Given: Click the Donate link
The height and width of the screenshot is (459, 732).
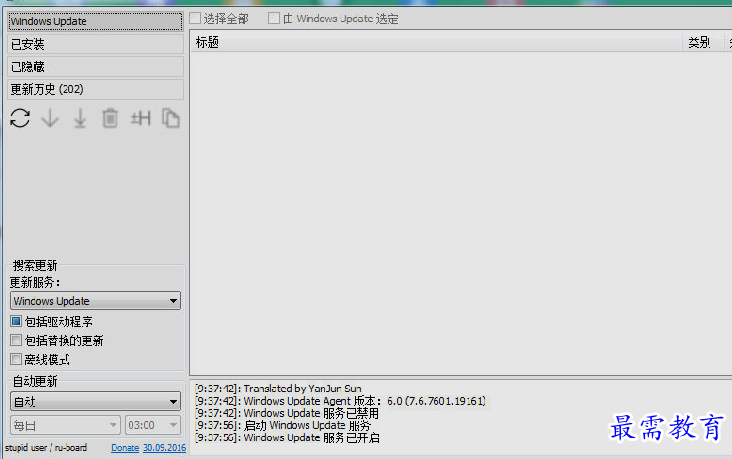Looking at the screenshot, I should coord(125,448).
